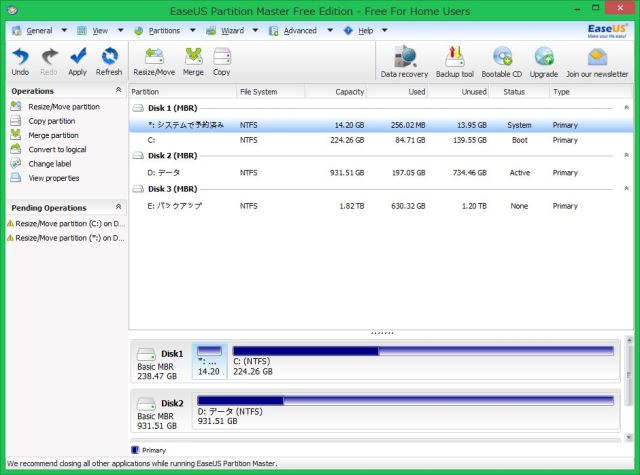Click the dropdown arrow next to Advanced
The width and height of the screenshot is (640, 475).
coord(330,30)
